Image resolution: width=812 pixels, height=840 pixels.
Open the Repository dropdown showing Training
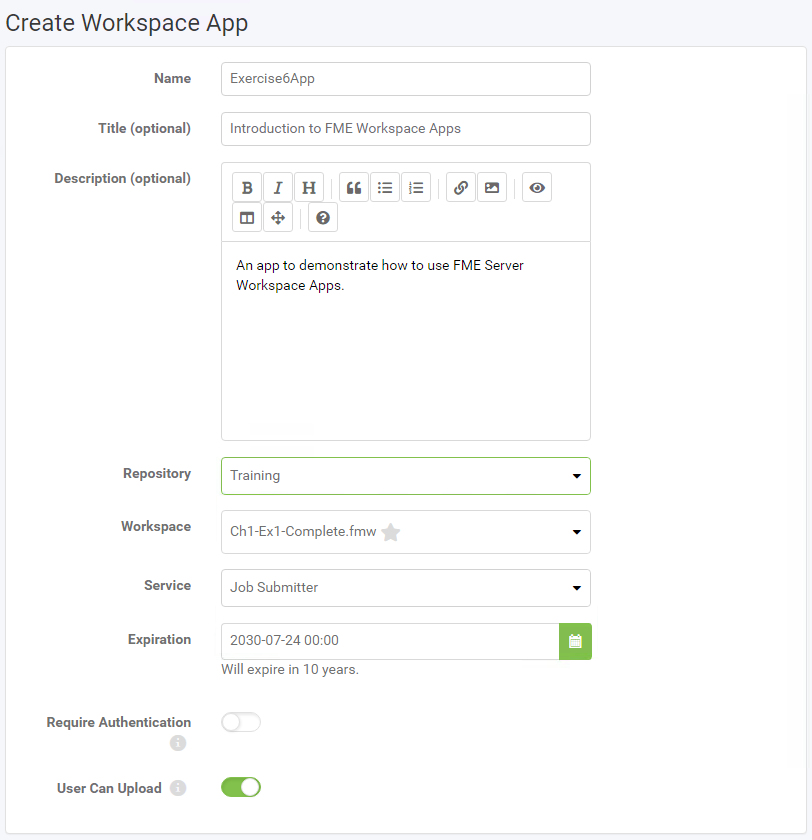[406, 476]
